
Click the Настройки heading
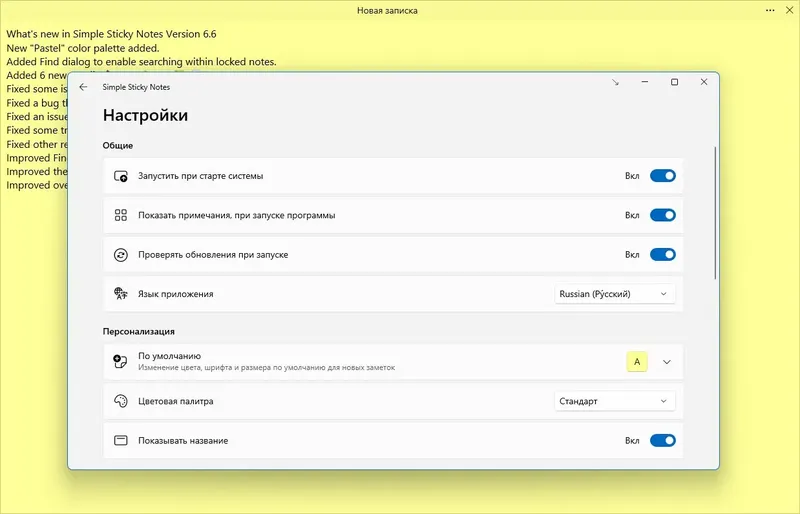(x=145, y=115)
